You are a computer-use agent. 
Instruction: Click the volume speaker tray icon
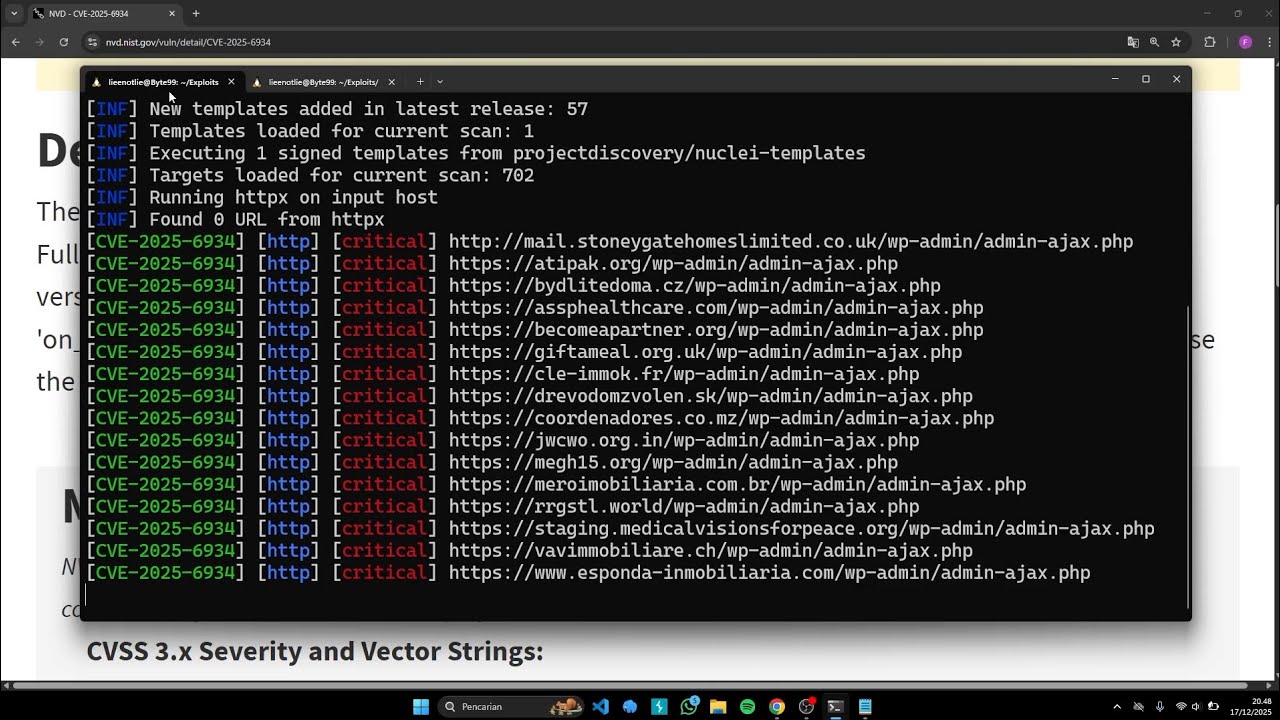pos(1196,707)
